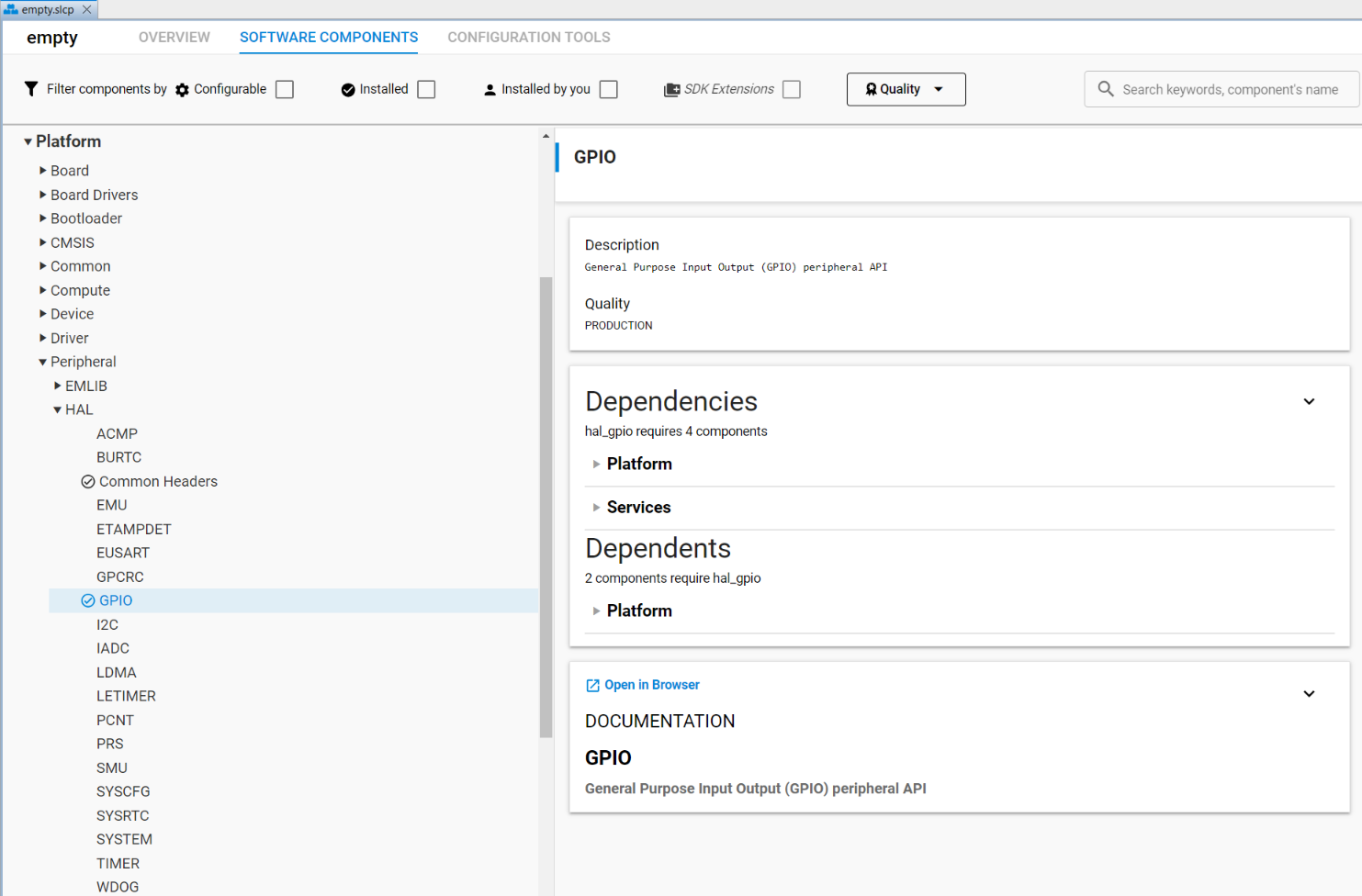Switch to the OVERVIEW tab
The image size is (1362, 896).
click(174, 37)
